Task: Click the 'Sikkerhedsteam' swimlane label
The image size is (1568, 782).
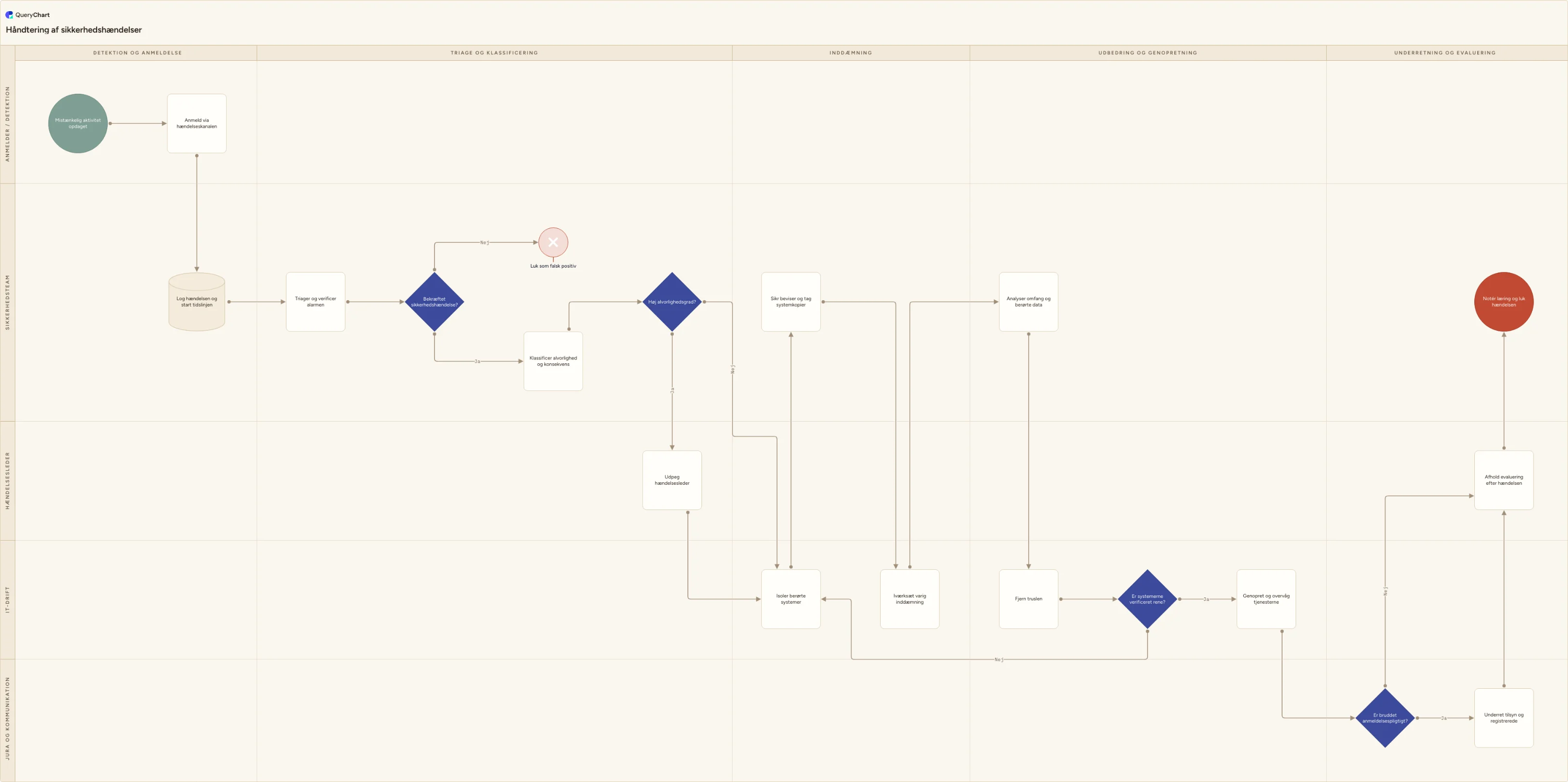Action: pos(7,302)
